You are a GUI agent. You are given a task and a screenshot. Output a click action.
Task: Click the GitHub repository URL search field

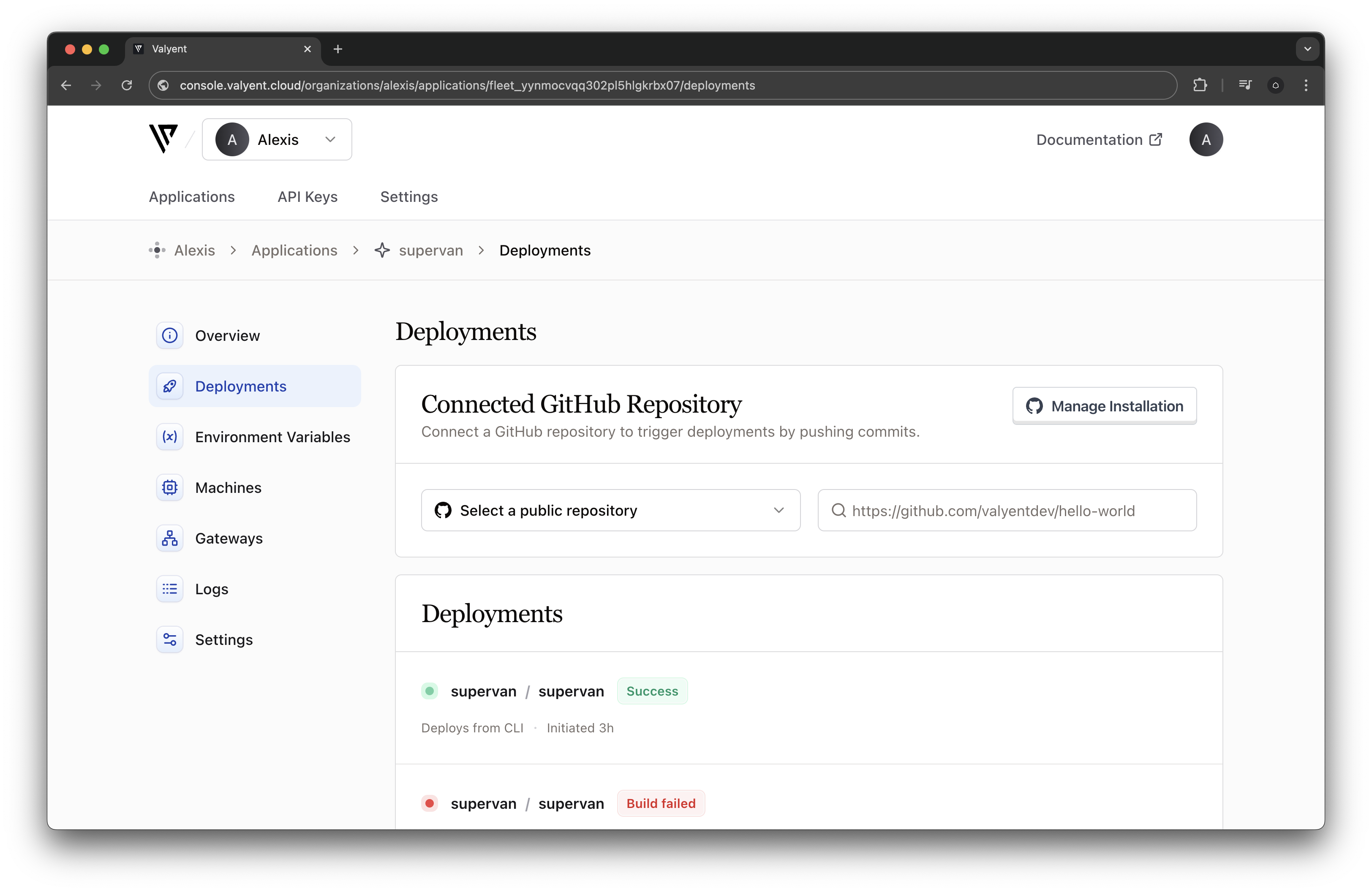(x=1007, y=511)
